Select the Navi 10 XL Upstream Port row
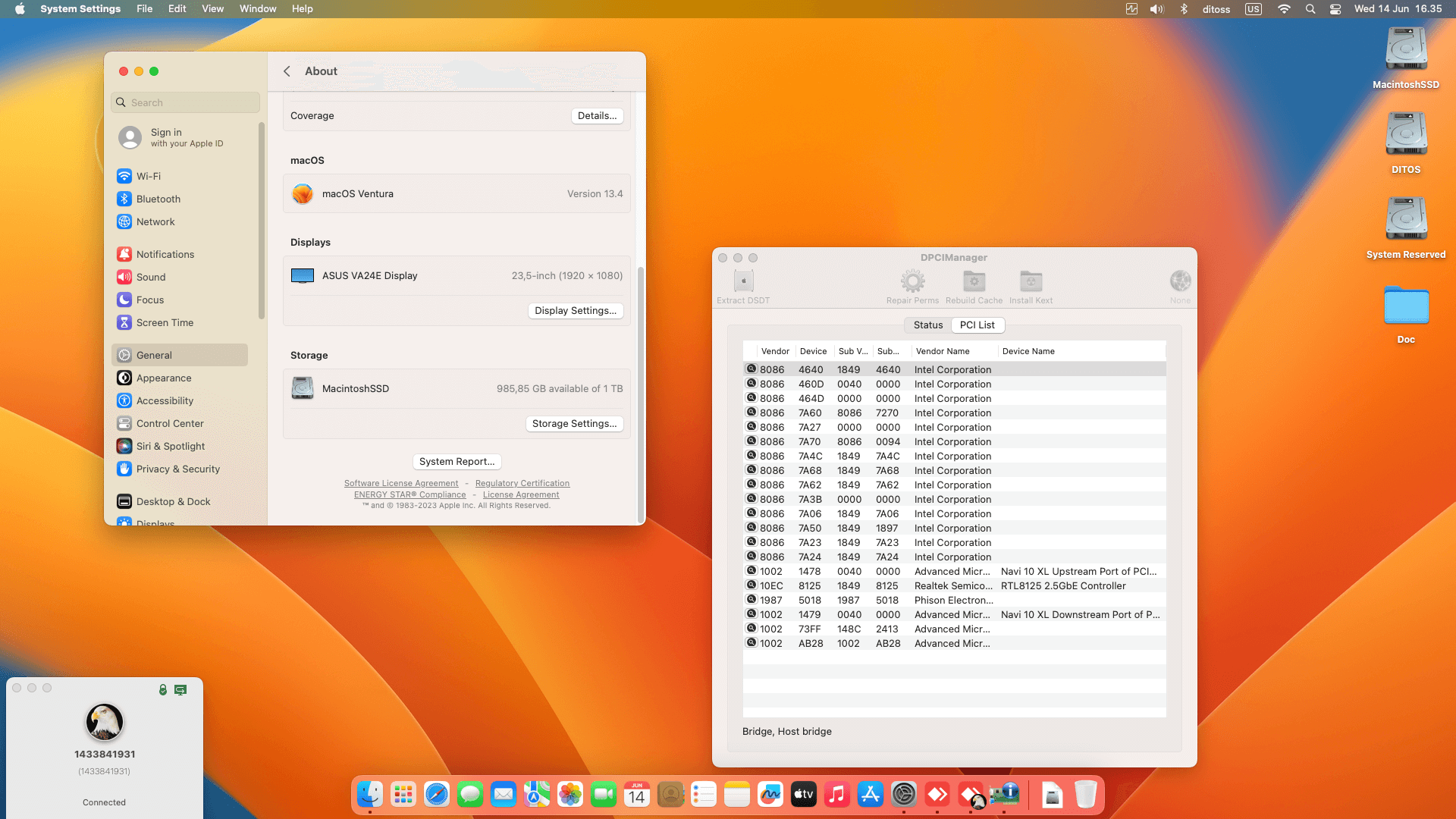This screenshot has width=1456, height=819. pos(954,572)
